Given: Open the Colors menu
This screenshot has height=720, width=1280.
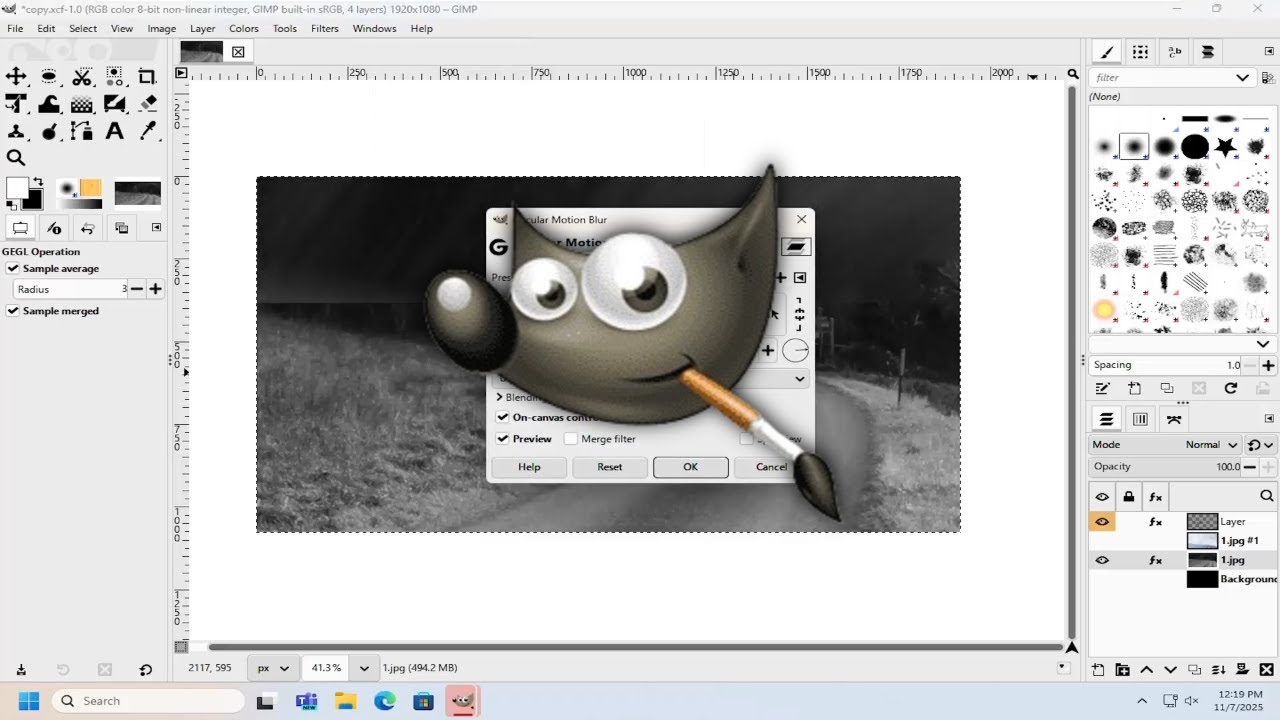Looking at the screenshot, I should coord(244,29).
